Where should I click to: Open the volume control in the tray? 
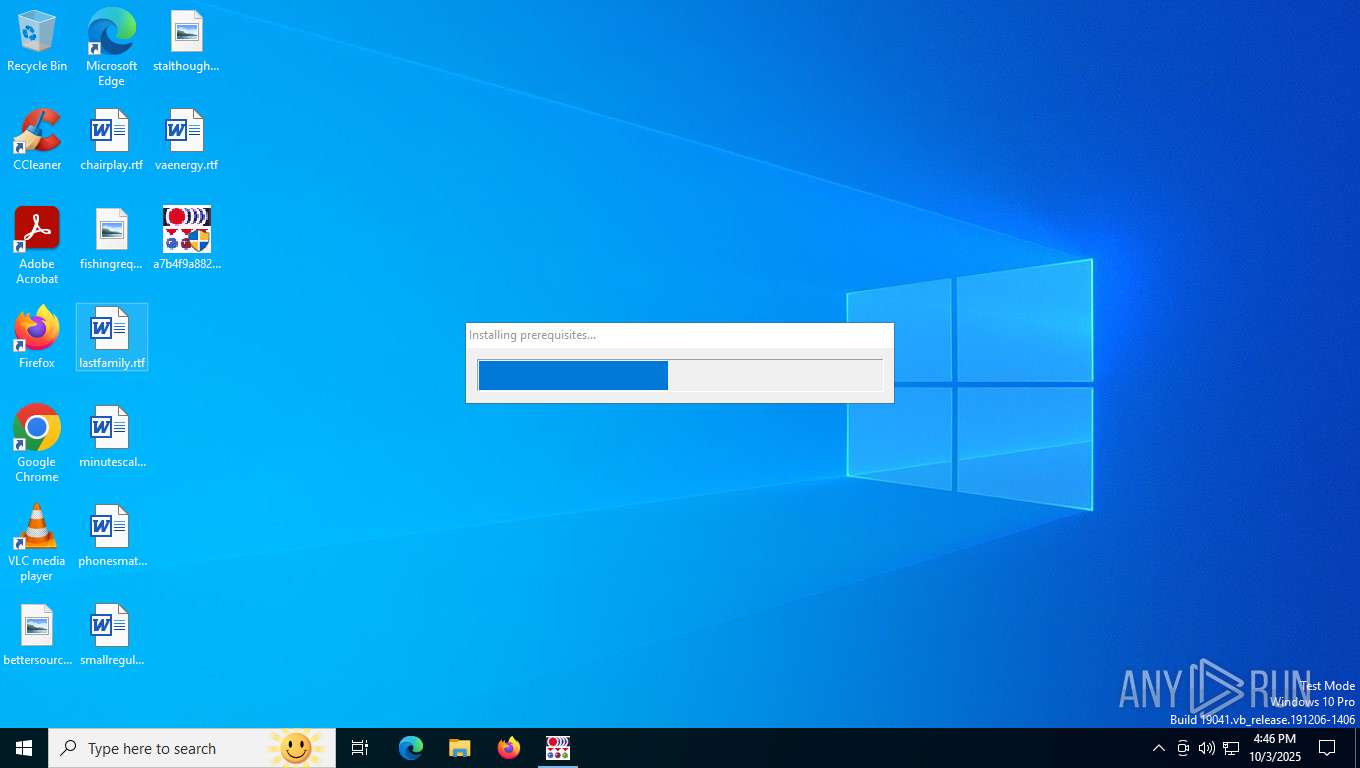point(1207,748)
